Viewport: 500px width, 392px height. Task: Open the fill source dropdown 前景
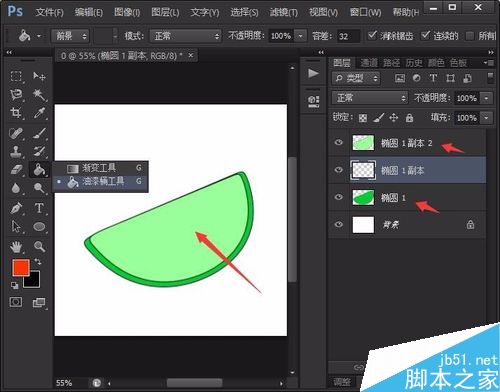(70, 36)
